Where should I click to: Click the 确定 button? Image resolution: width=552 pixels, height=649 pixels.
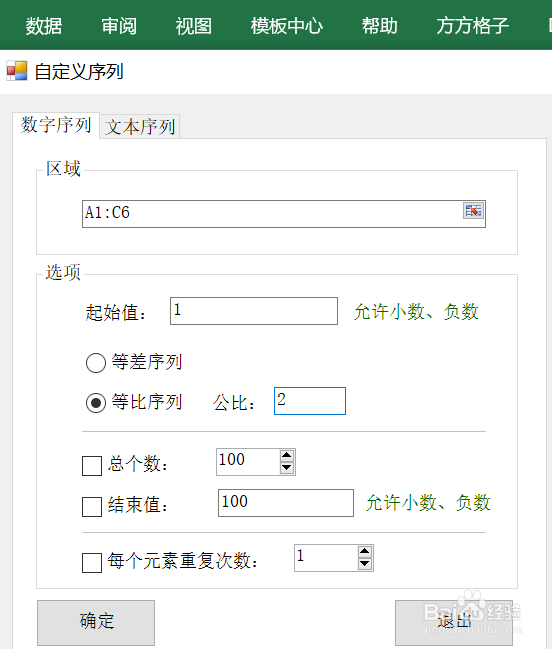96,623
